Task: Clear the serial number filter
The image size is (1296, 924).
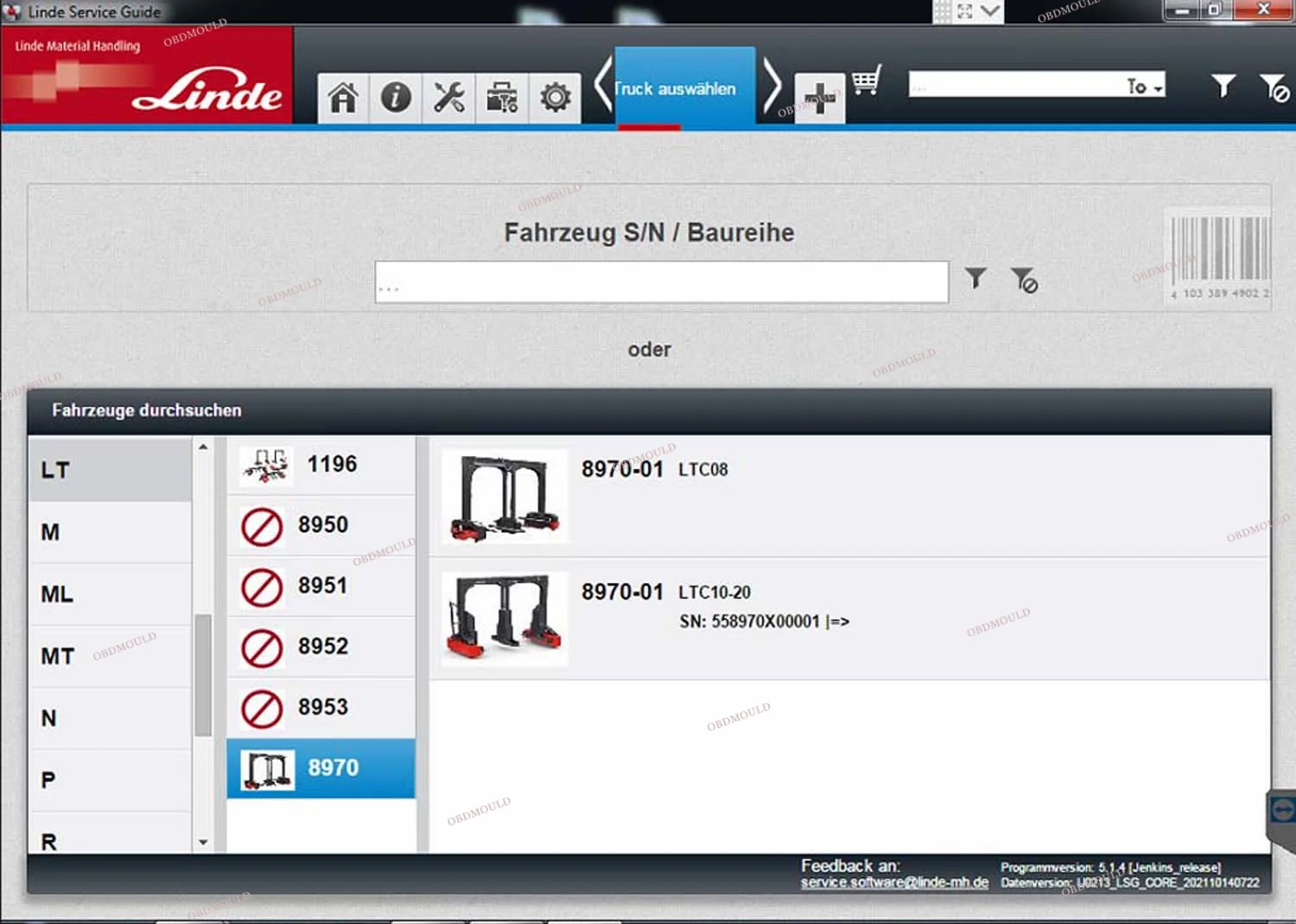Action: pyautogui.click(x=1025, y=280)
